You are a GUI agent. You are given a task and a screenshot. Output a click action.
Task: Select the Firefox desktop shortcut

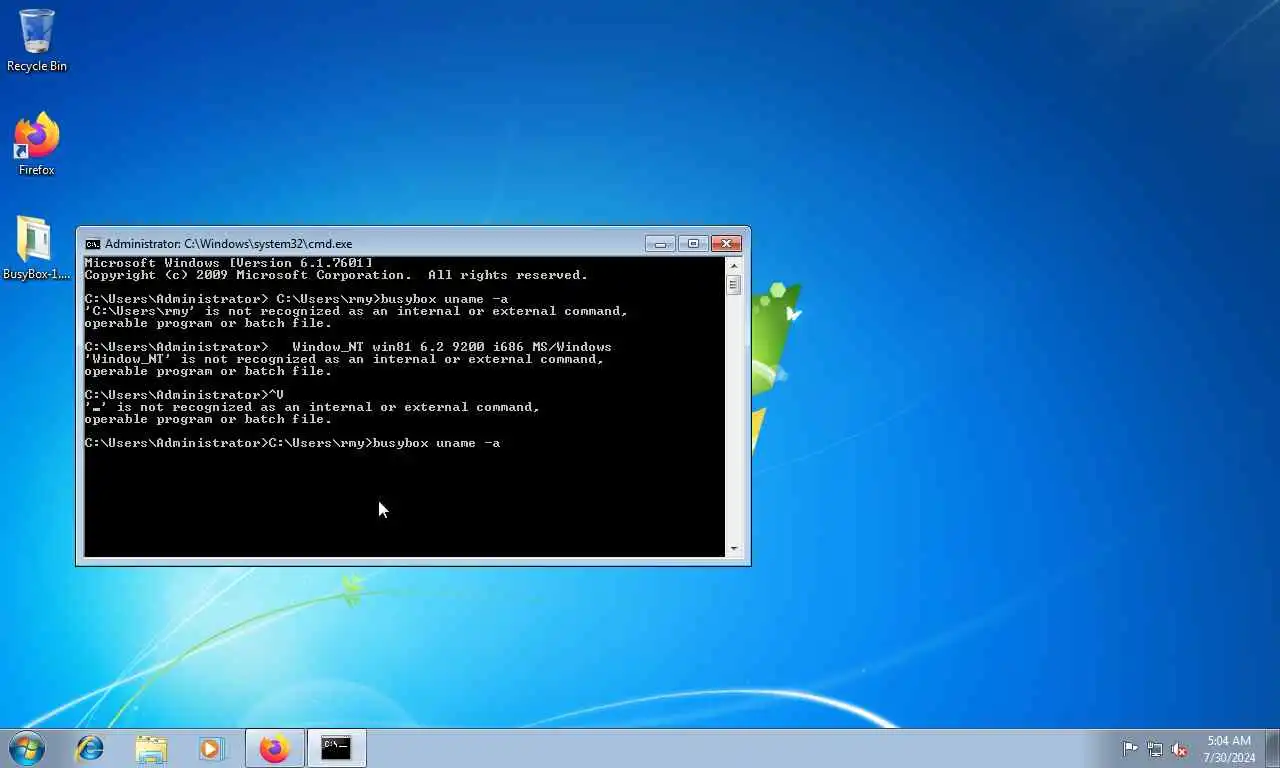click(37, 145)
